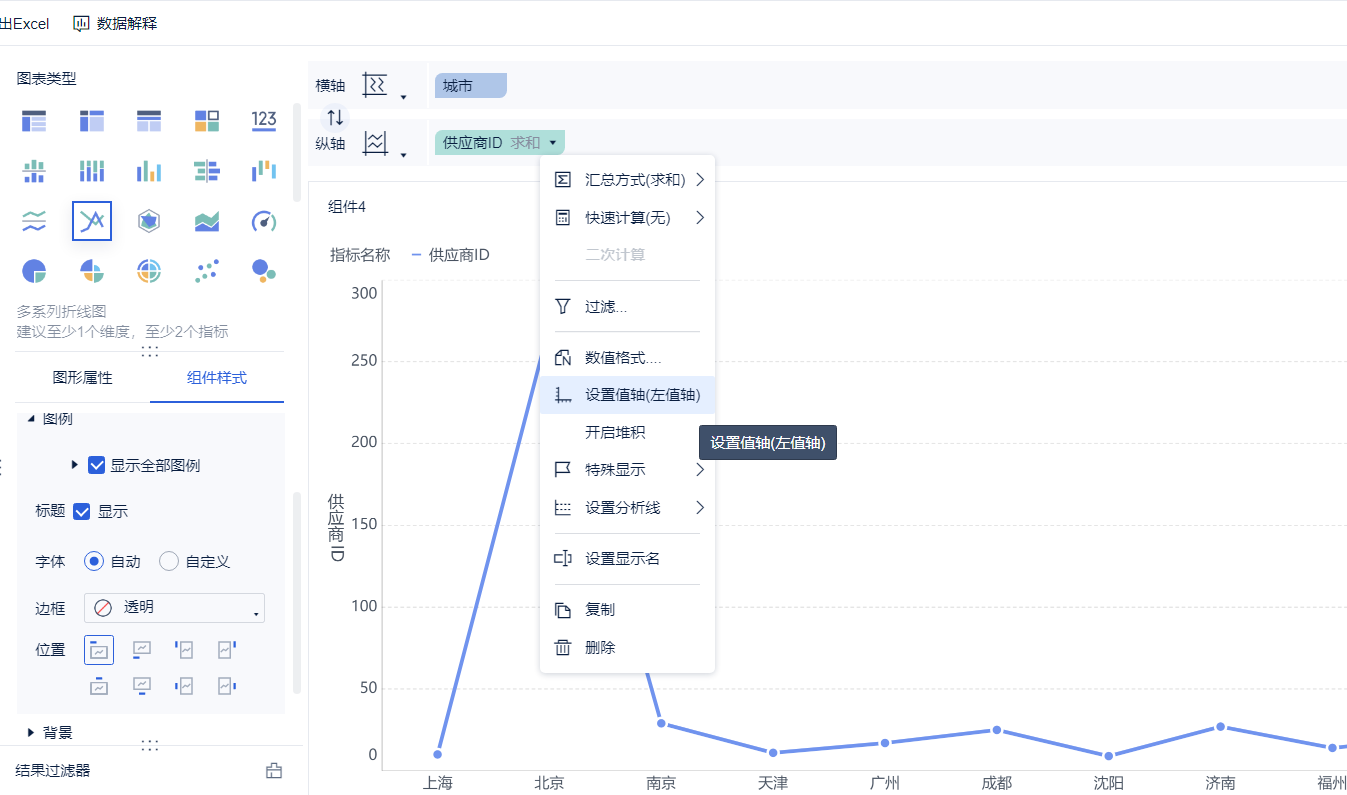Select the partitioned line chart icon
This screenshot has width=1347, height=795.
click(34, 221)
